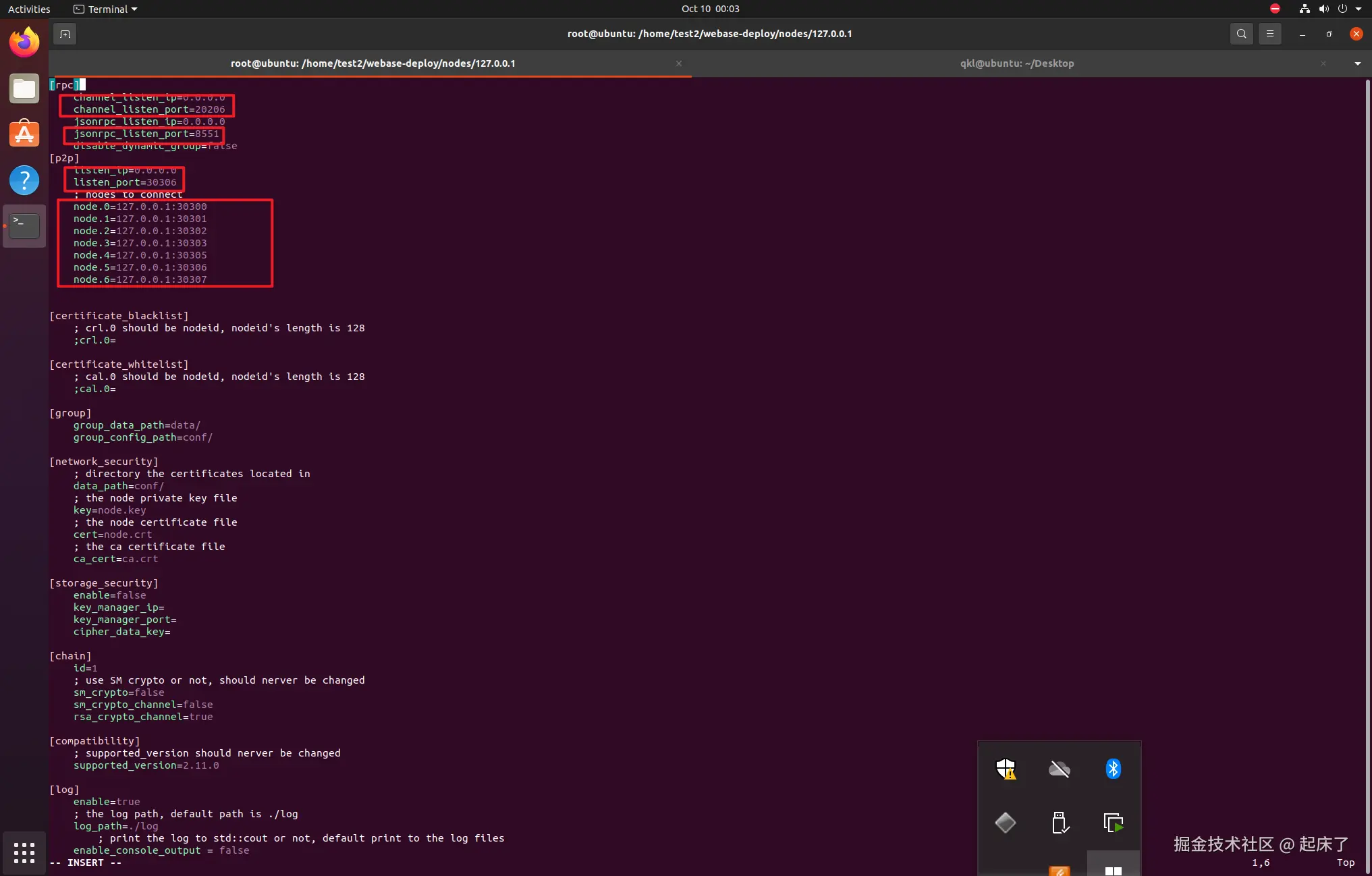Click the Activities button

coord(29,9)
